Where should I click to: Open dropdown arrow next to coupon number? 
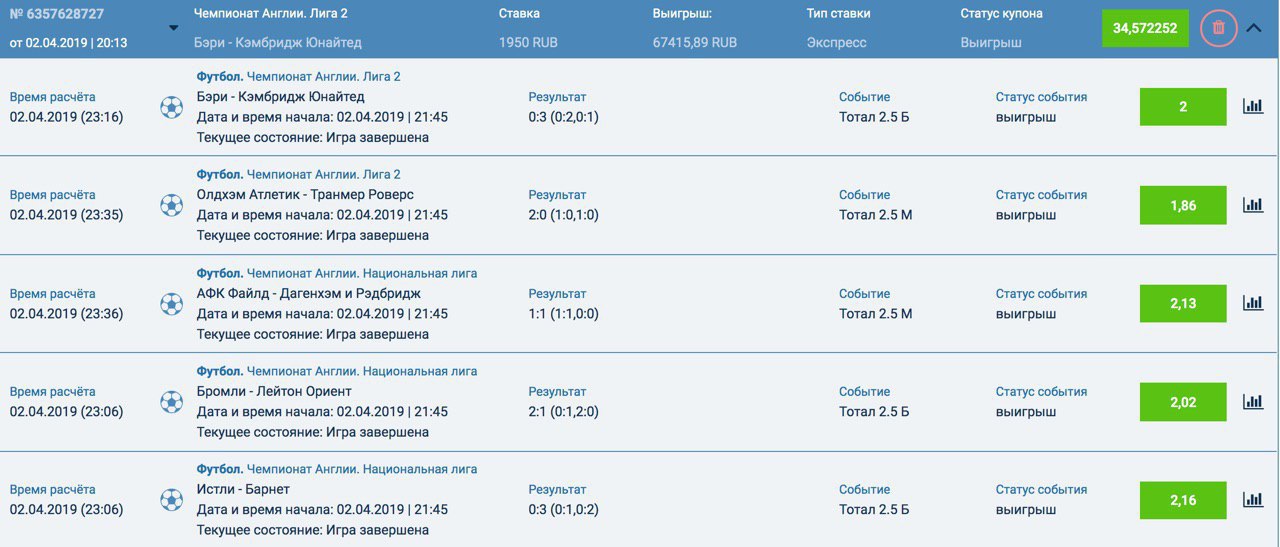[x=174, y=28]
